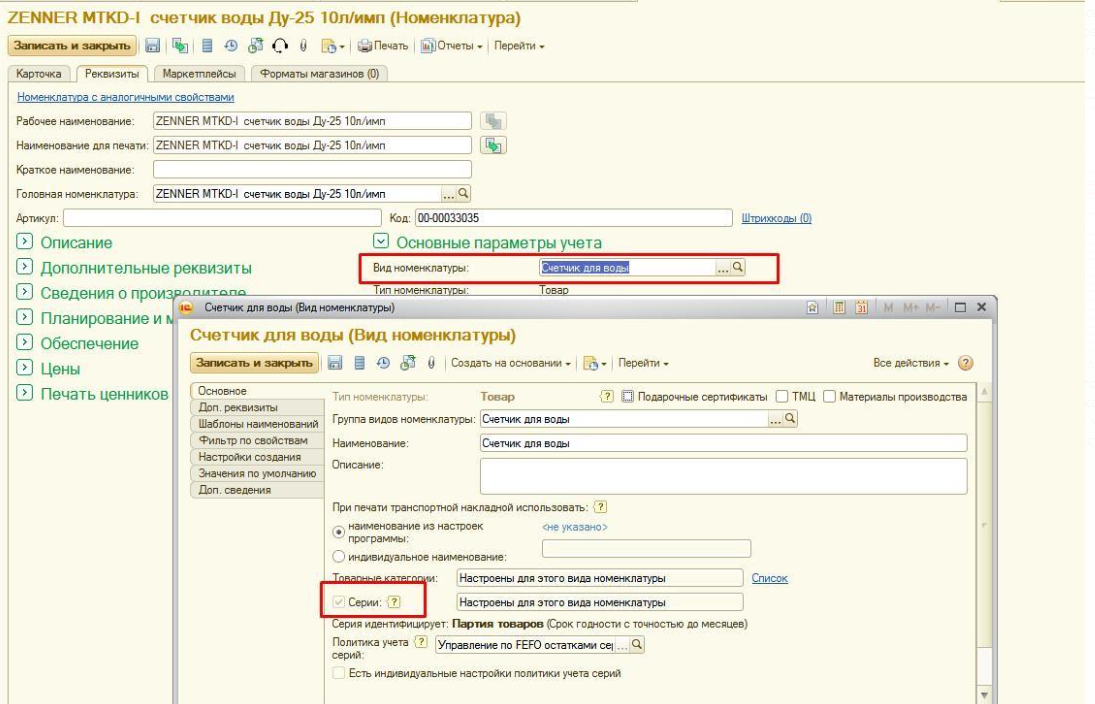Click the save diskette icon in dialog toolbar

(x=335, y=363)
